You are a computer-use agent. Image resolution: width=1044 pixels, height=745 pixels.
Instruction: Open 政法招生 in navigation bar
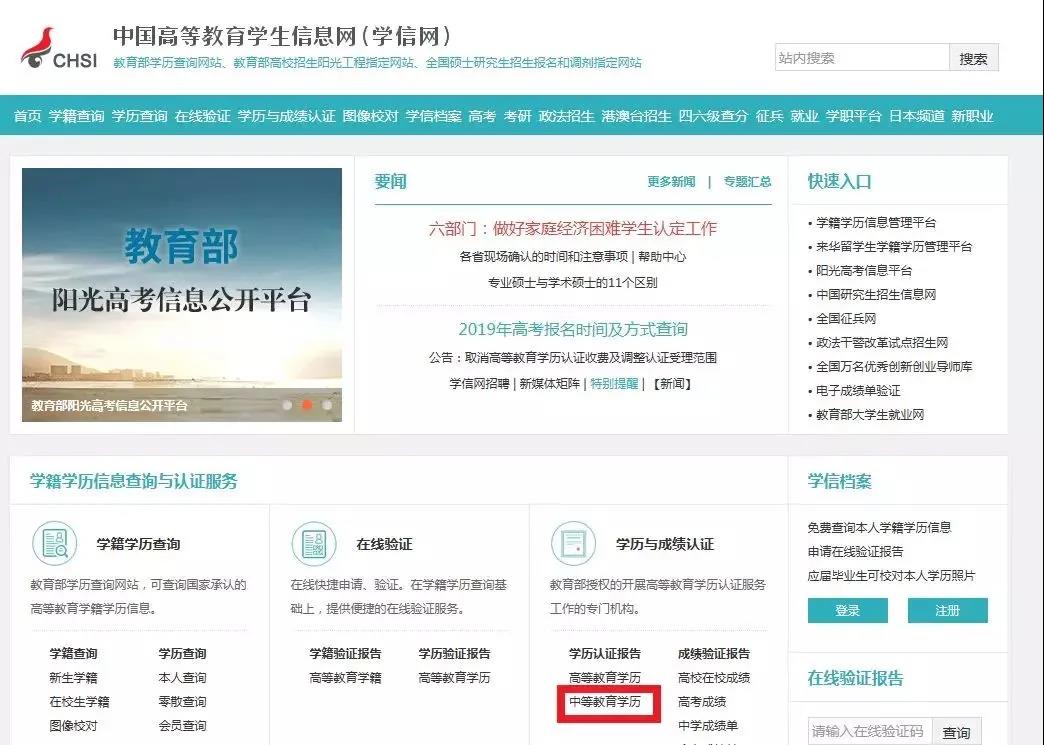tap(567, 116)
